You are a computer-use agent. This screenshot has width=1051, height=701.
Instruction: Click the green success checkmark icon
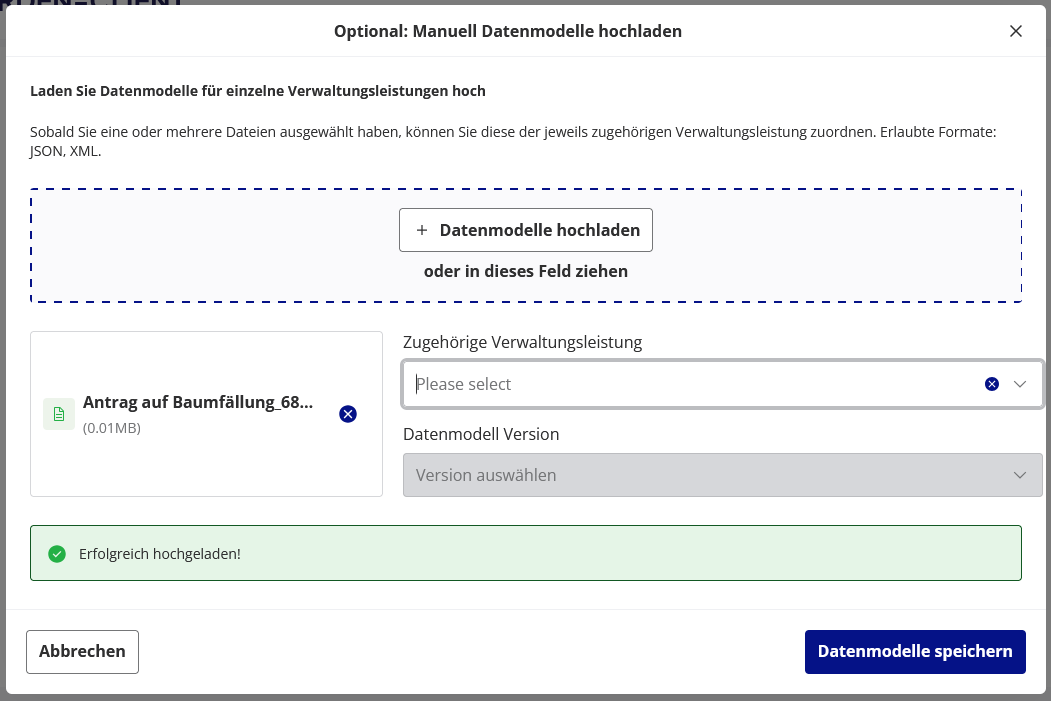coord(57,553)
